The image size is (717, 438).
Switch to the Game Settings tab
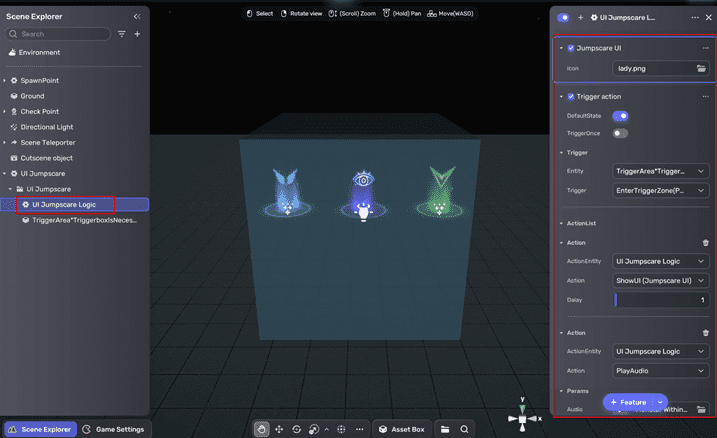coord(113,429)
